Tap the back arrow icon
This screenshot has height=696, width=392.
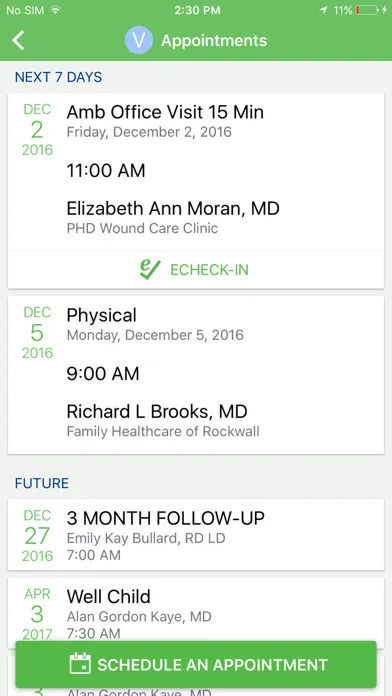click(18, 40)
